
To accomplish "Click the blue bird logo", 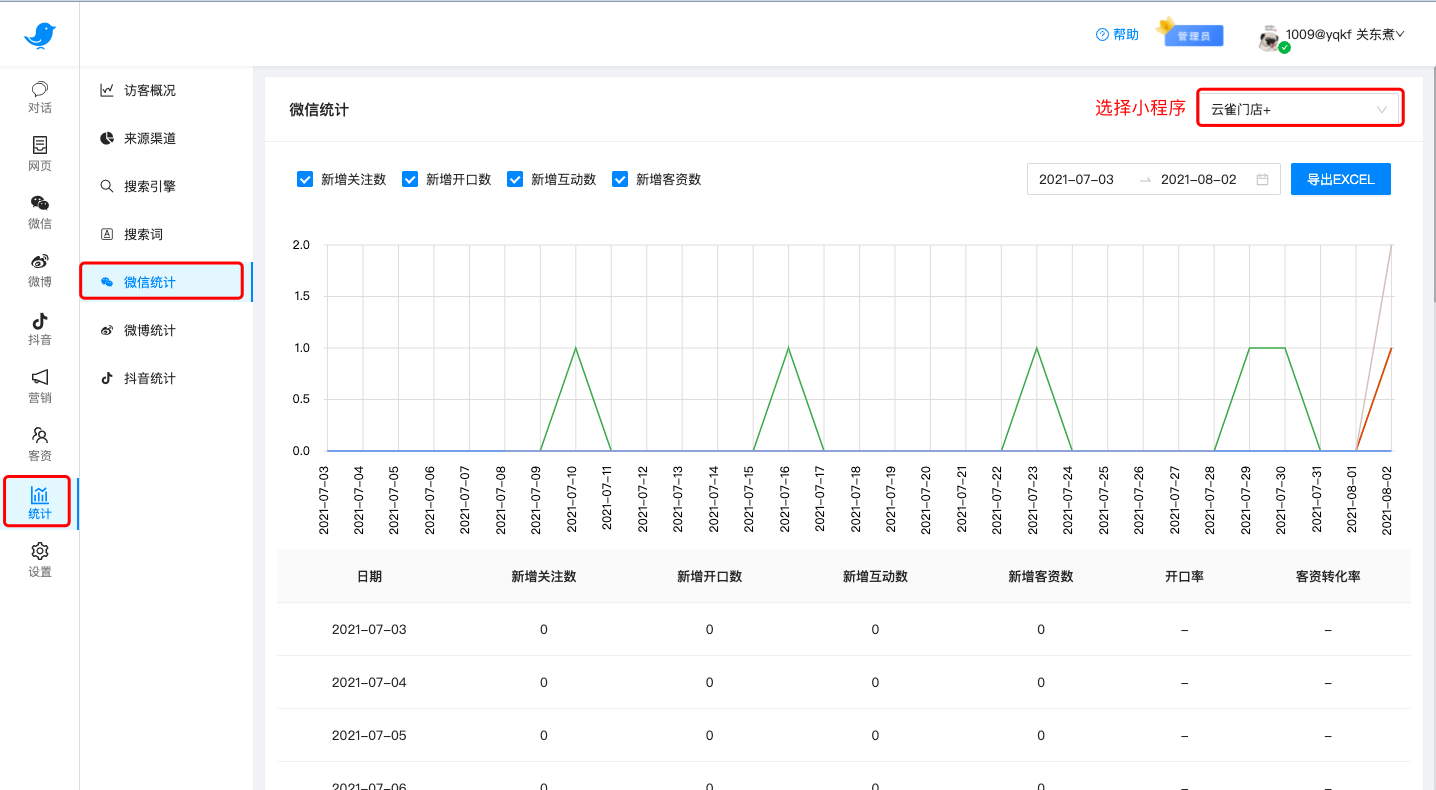I will click(x=40, y=36).
